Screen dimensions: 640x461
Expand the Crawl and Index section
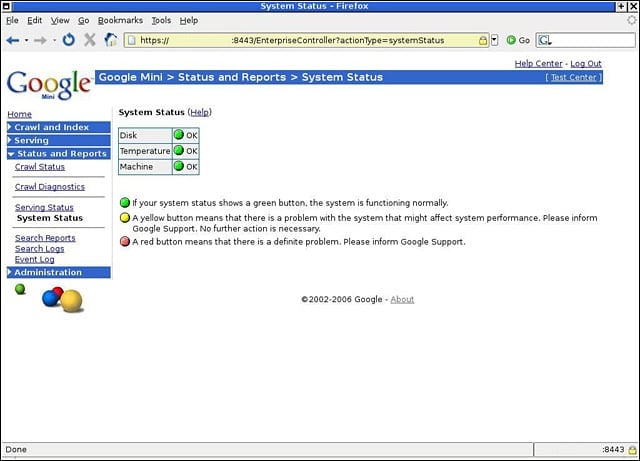point(58,127)
